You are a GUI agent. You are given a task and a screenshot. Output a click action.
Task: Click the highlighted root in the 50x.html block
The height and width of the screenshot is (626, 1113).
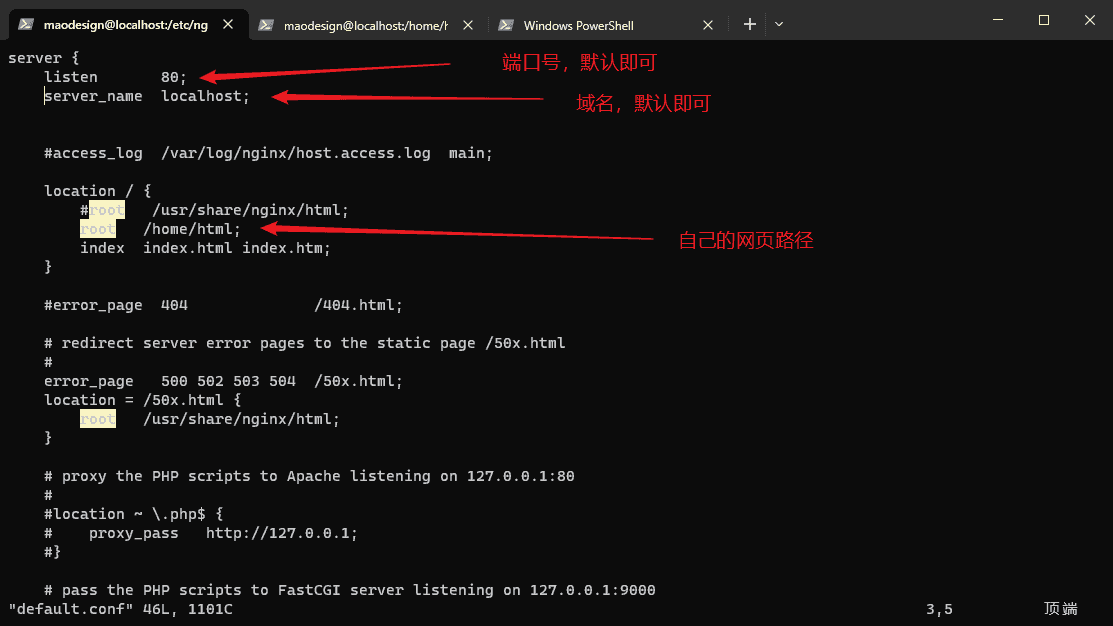click(97, 419)
